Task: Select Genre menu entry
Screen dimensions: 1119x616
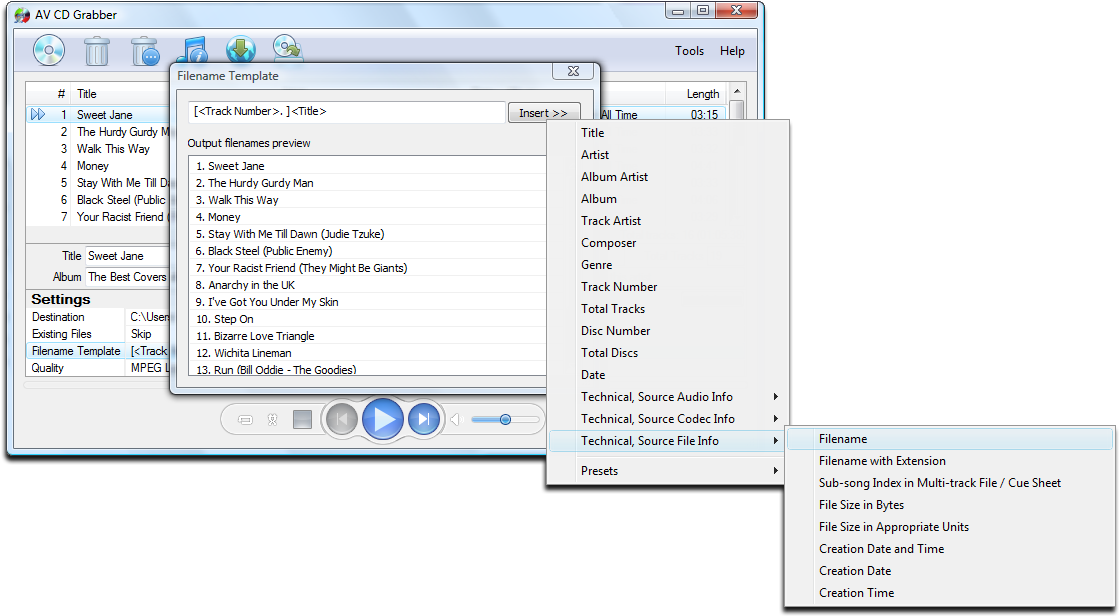Action: (x=597, y=265)
